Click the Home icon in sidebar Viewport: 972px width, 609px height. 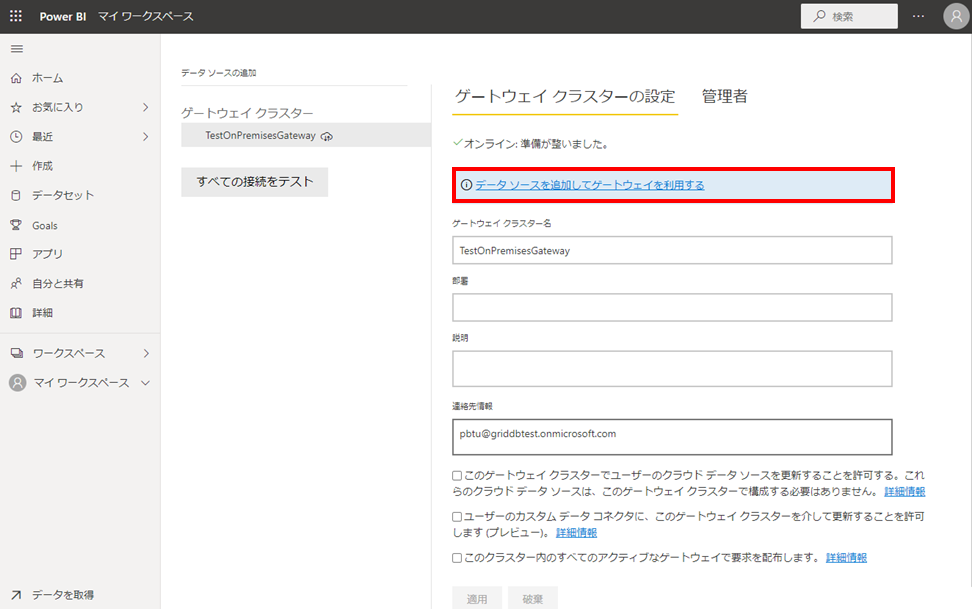[16, 78]
